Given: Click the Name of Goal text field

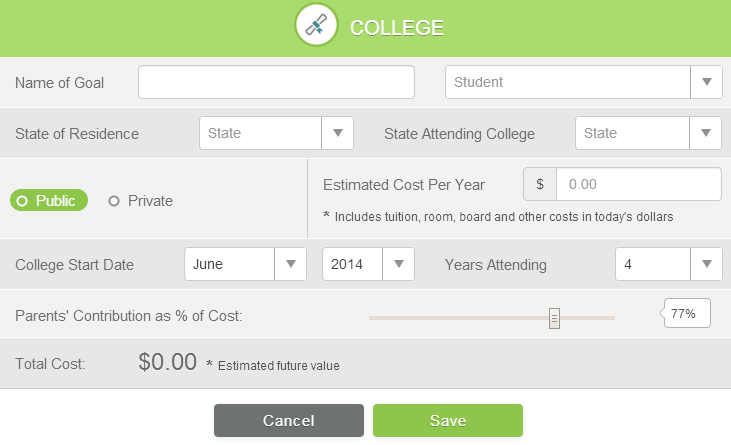Looking at the screenshot, I should [276, 82].
